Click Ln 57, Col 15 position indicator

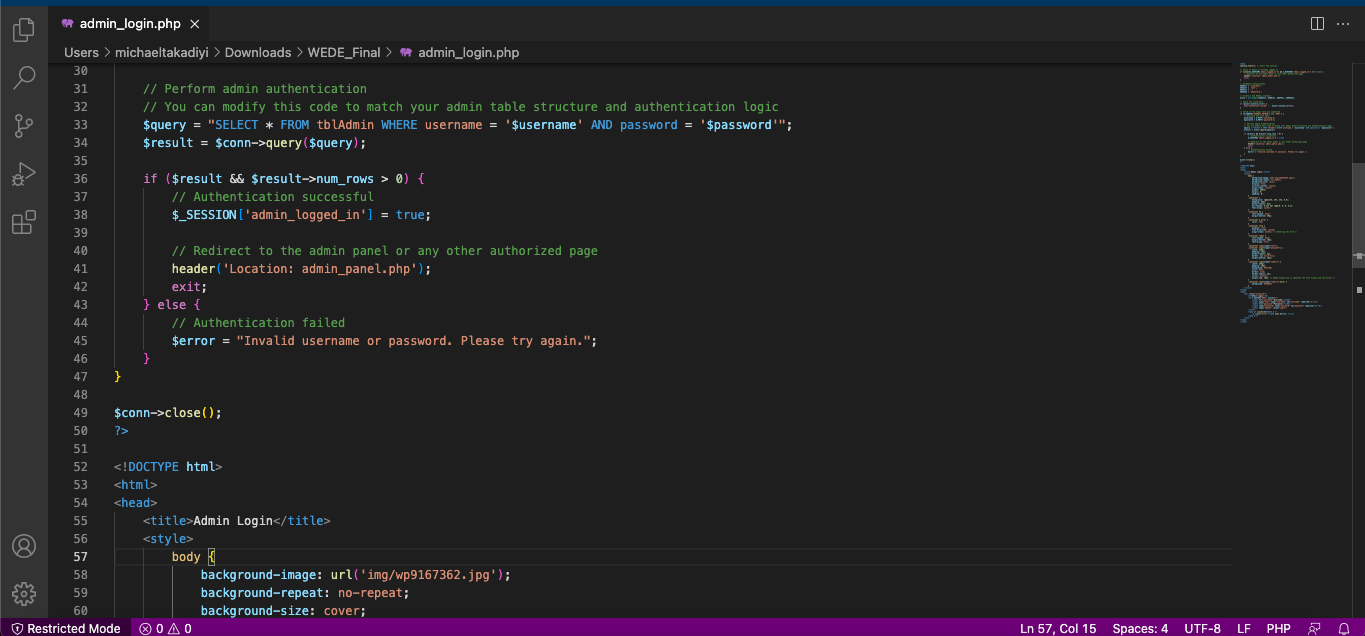click(x=1058, y=628)
